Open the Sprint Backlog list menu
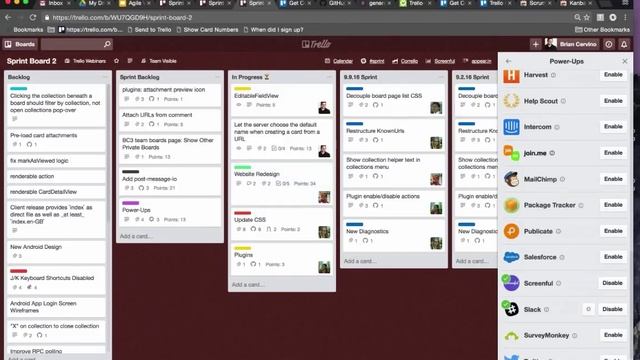The image size is (640, 360). [x=217, y=77]
